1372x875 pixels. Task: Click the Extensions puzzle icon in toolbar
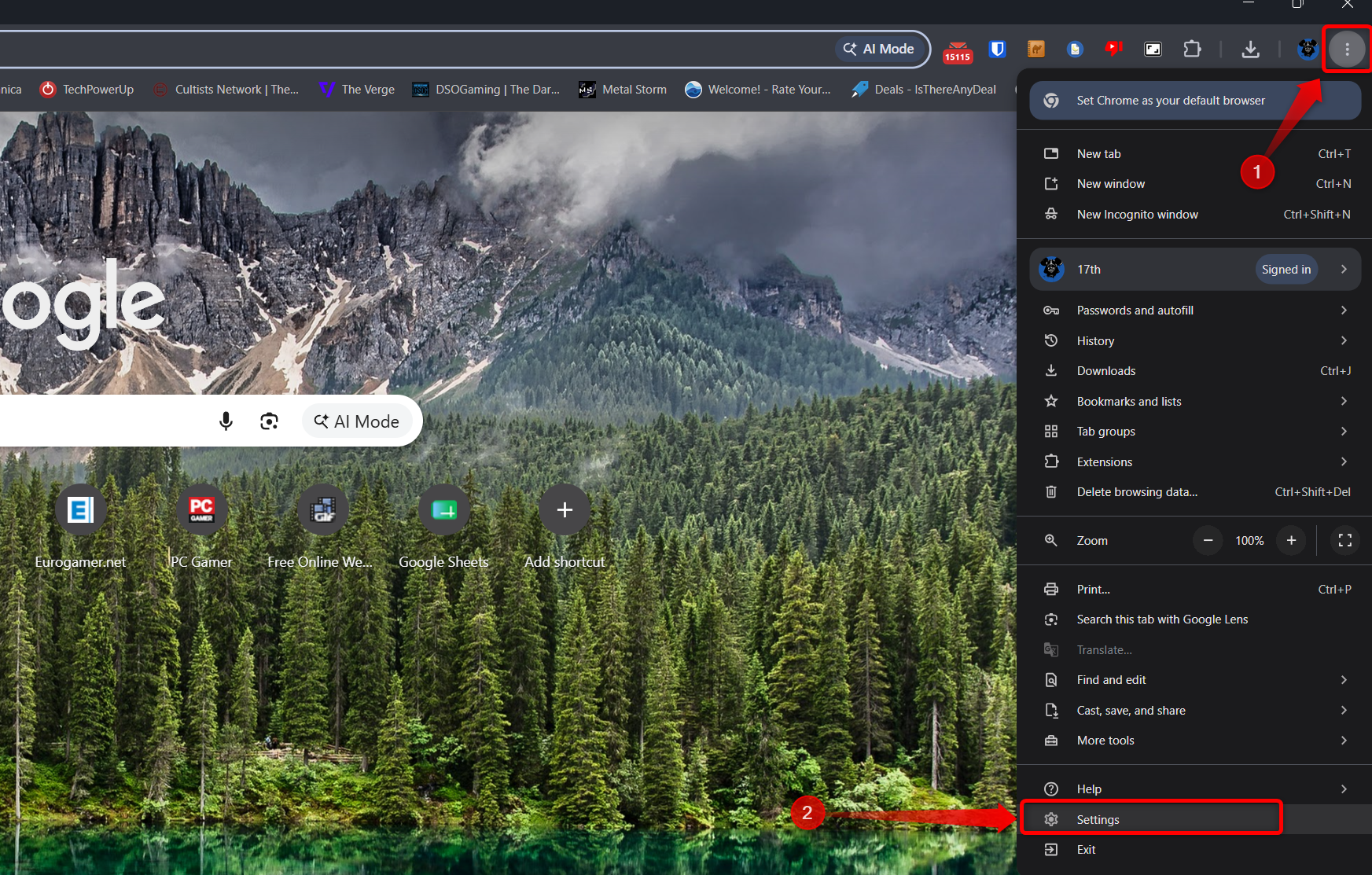[x=1192, y=49]
